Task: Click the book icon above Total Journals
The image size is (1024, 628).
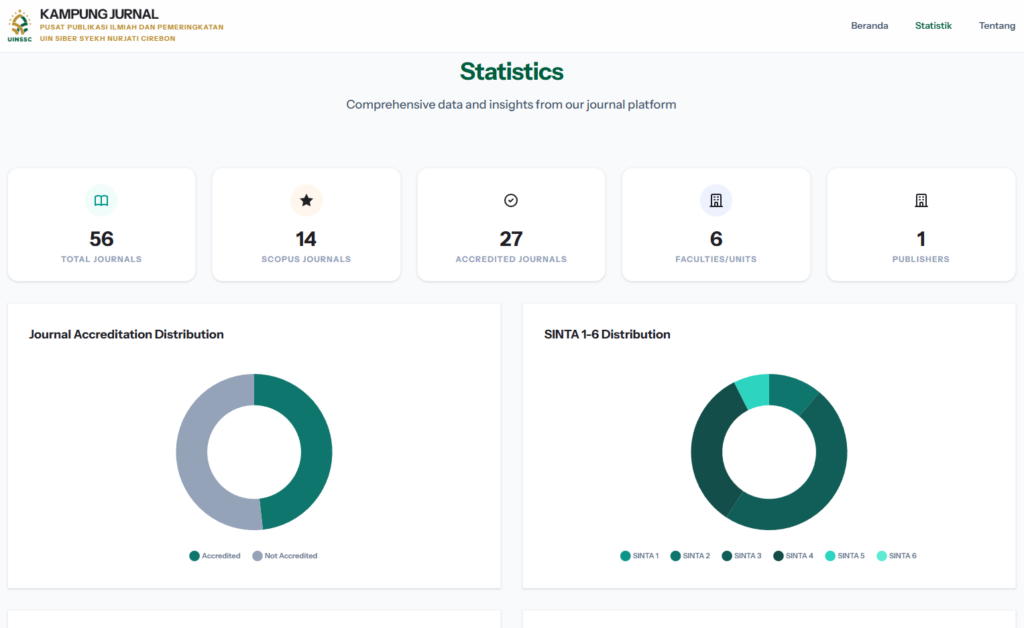Action: 101,200
